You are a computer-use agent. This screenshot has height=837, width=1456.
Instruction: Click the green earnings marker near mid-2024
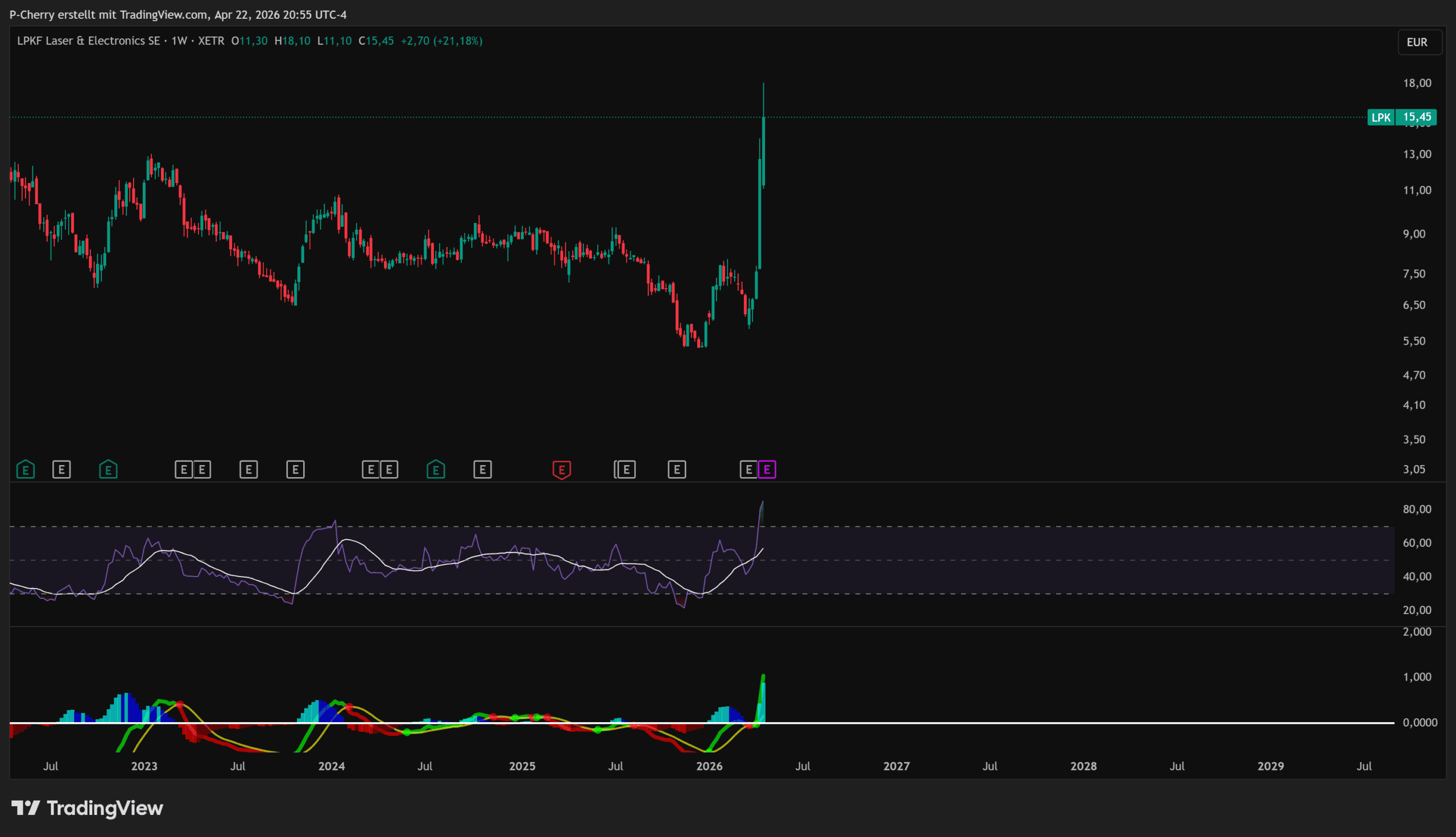436,470
